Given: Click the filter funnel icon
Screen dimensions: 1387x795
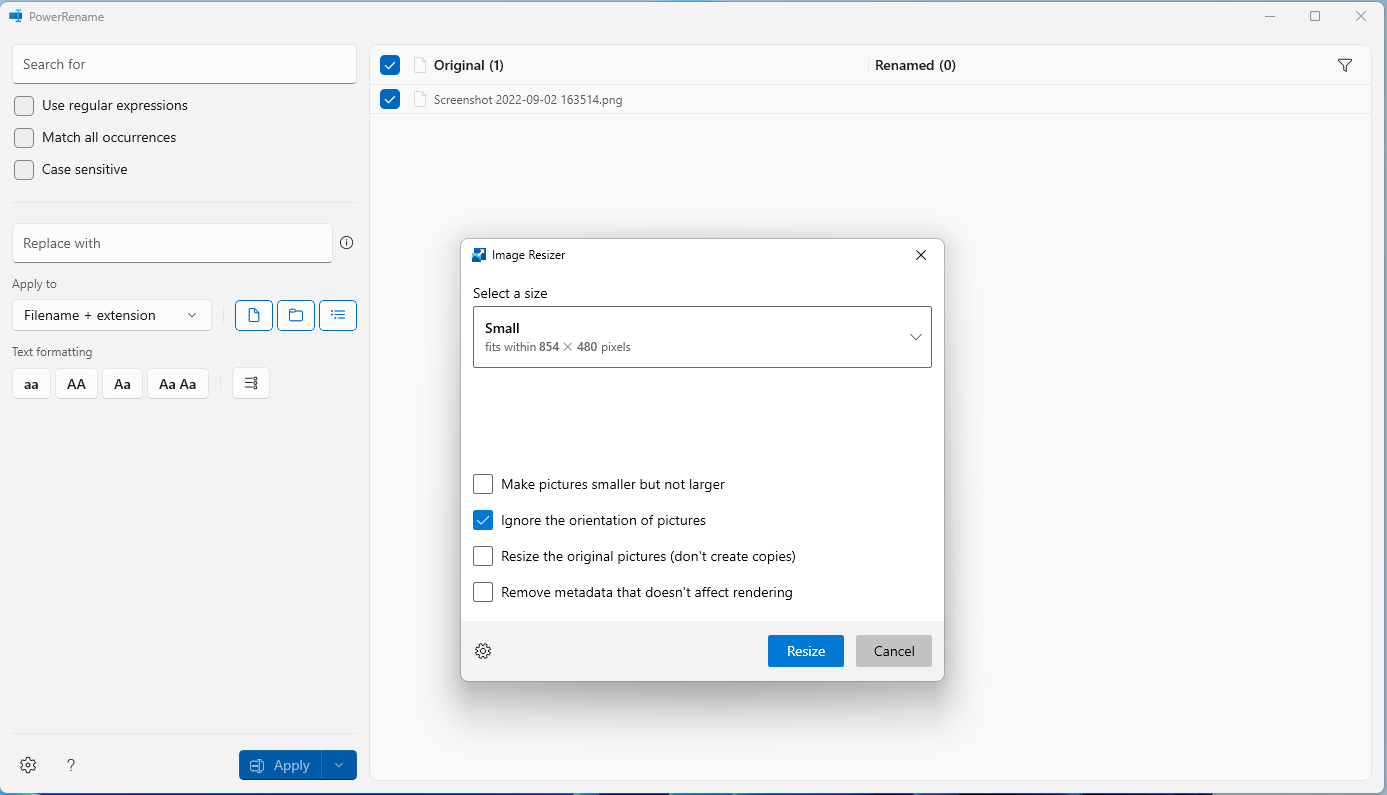Looking at the screenshot, I should (x=1345, y=65).
